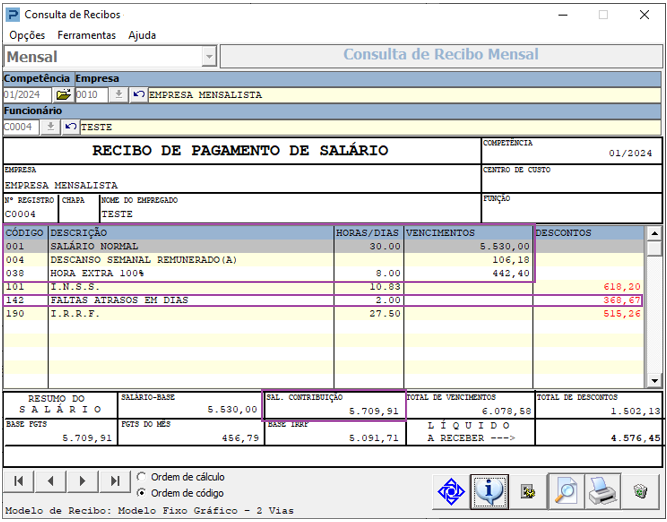Close the Consulta de Recibos window
667x522 pixels.
tap(644, 15)
